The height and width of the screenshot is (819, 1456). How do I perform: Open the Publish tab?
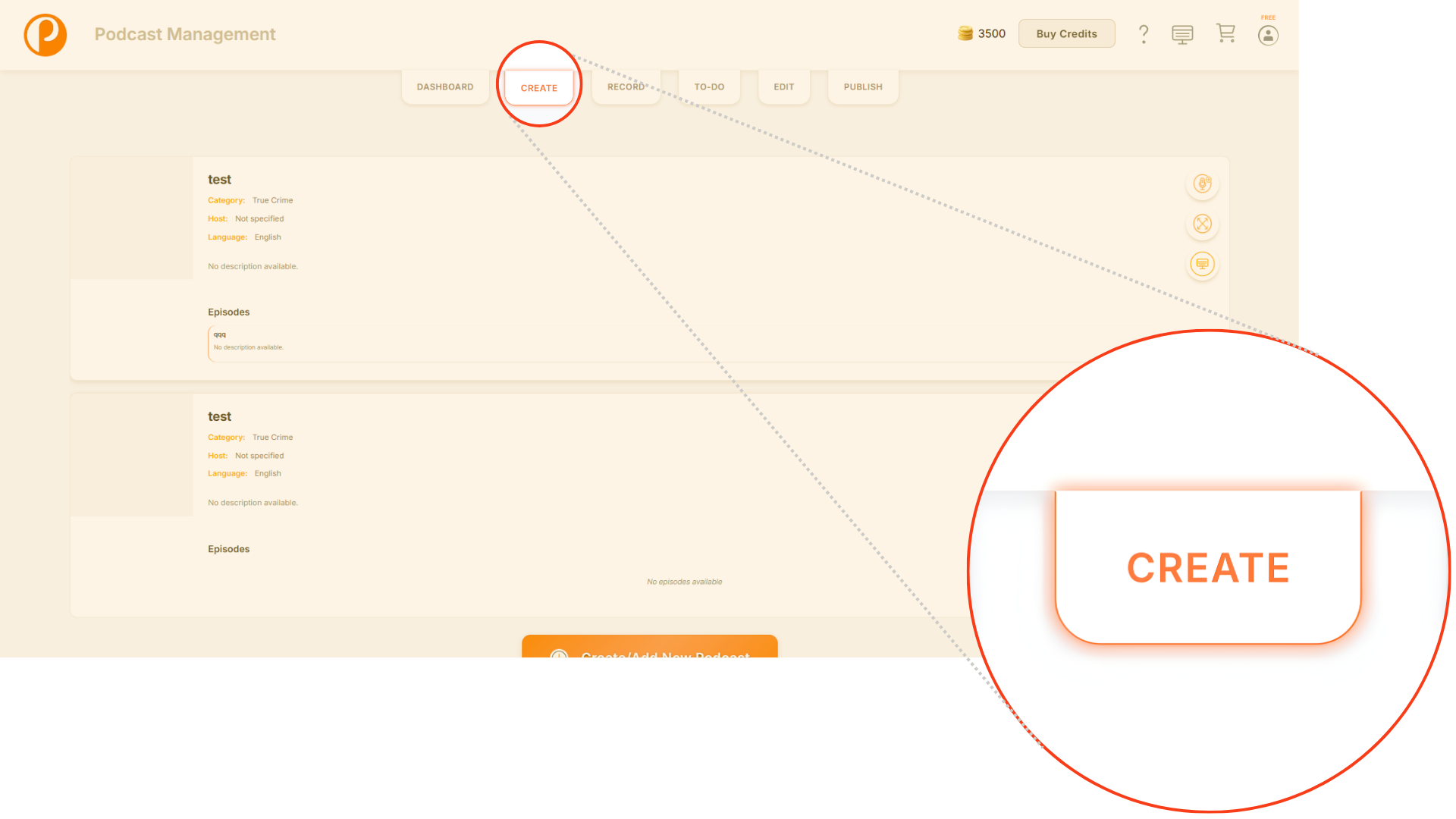(863, 87)
